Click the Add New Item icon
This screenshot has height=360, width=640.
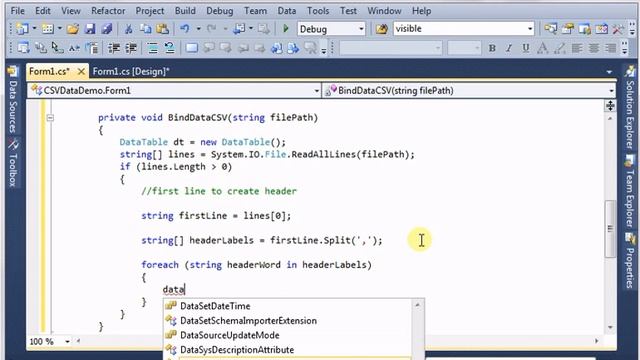[48, 29]
